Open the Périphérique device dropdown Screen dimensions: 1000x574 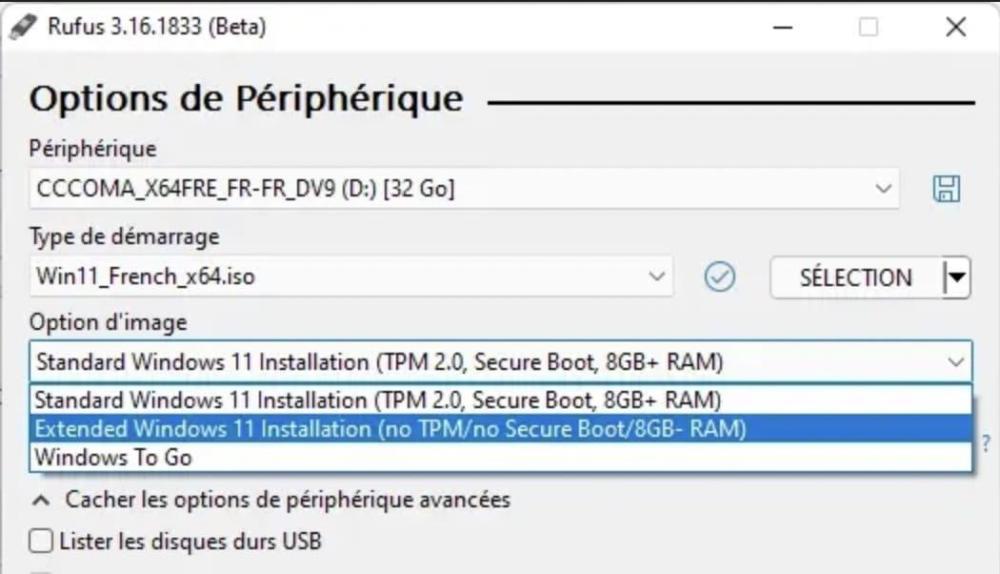[x=882, y=188]
